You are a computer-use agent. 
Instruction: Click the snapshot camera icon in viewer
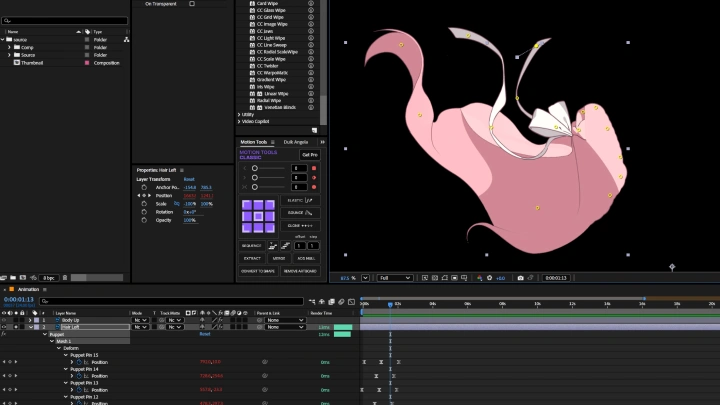pos(520,278)
